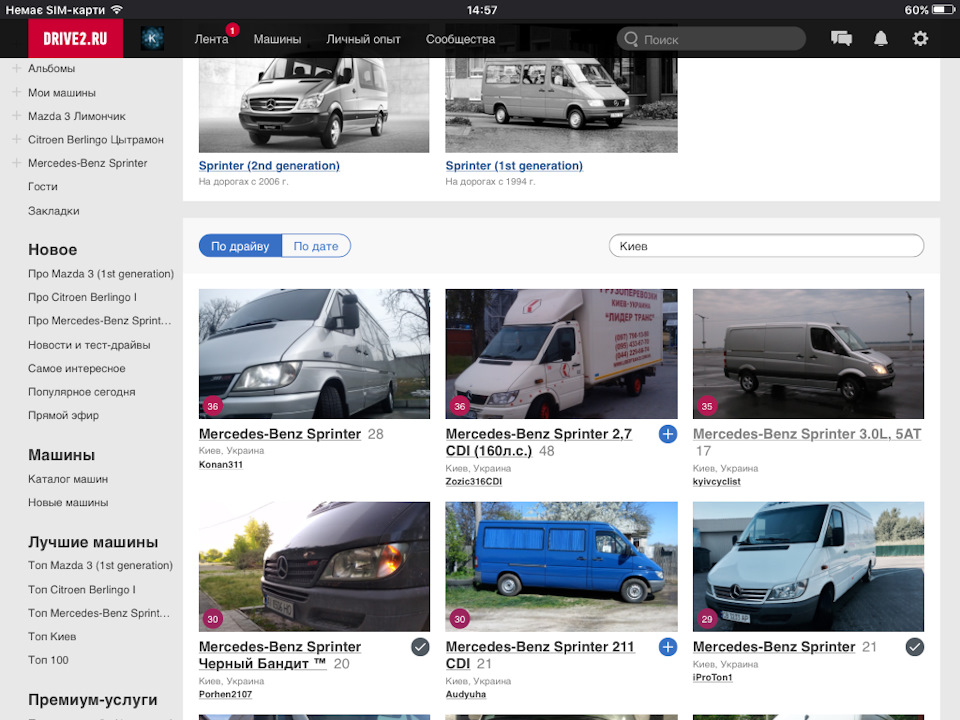
Task: Open Закладки in sidebar
Action: pos(54,211)
